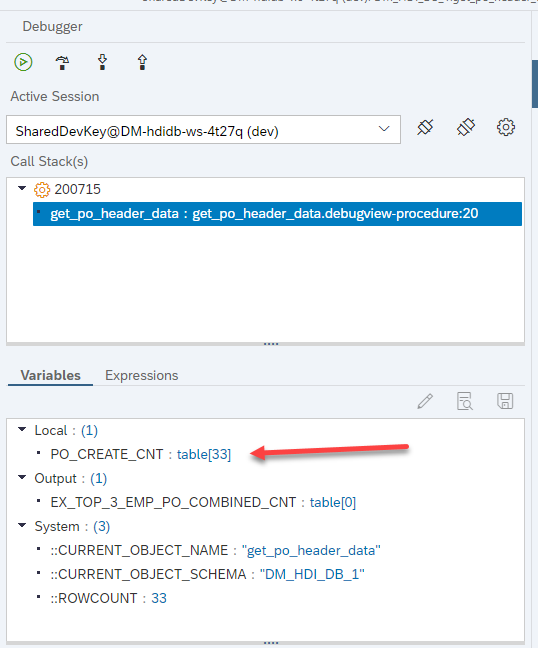538x648 pixels.
Task: Switch to the Expressions tab
Action: click(x=141, y=375)
